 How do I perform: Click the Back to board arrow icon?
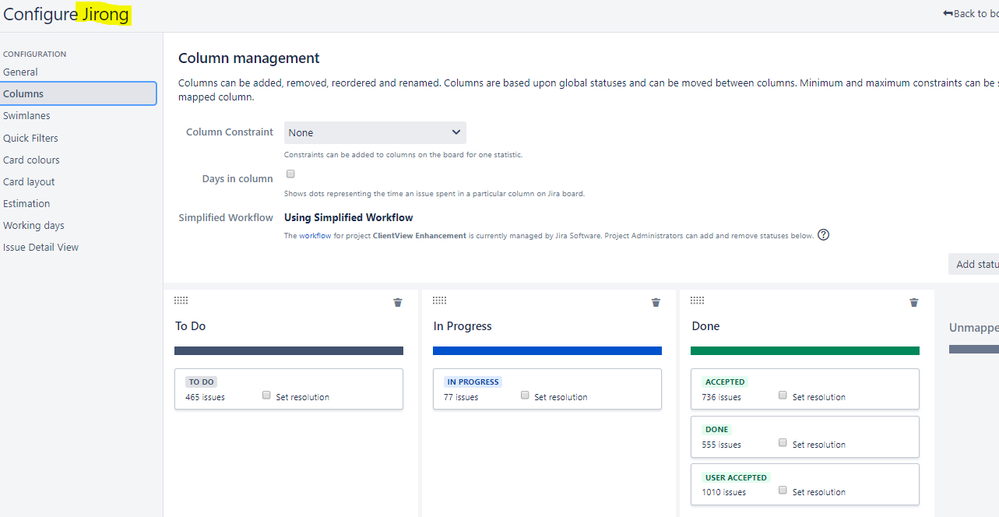pyautogui.click(x=947, y=13)
